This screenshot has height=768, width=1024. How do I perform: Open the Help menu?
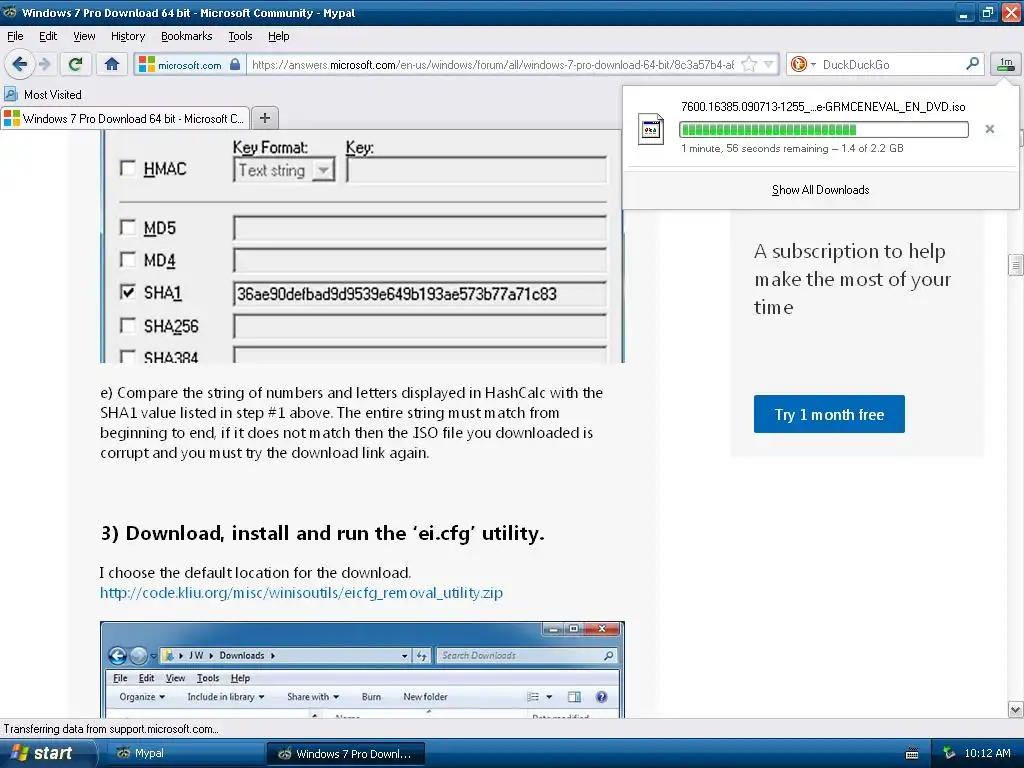click(278, 36)
